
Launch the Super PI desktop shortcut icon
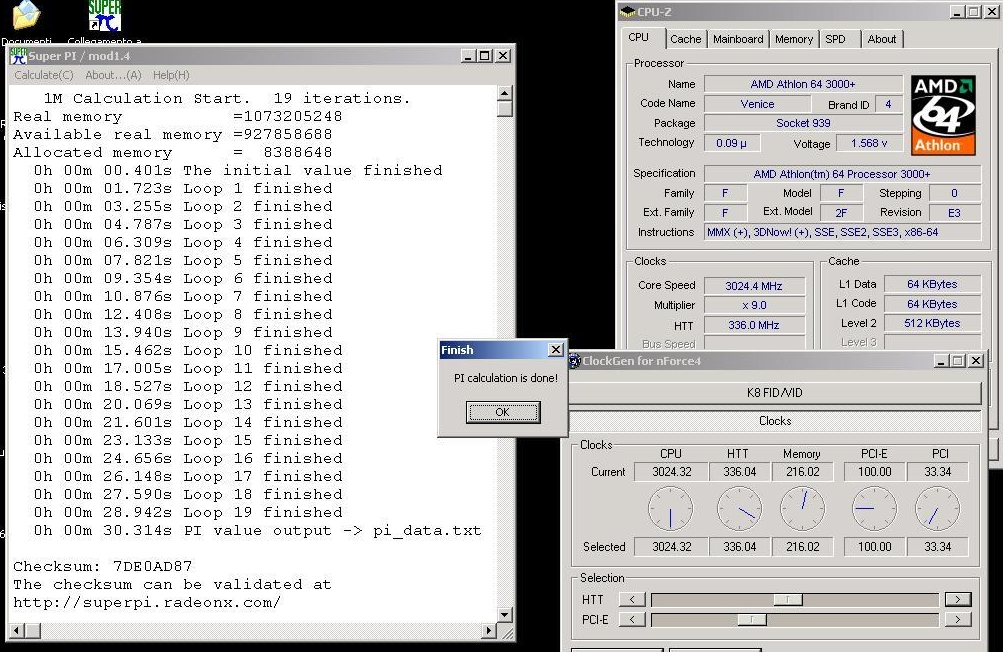pyautogui.click(x=104, y=15)
